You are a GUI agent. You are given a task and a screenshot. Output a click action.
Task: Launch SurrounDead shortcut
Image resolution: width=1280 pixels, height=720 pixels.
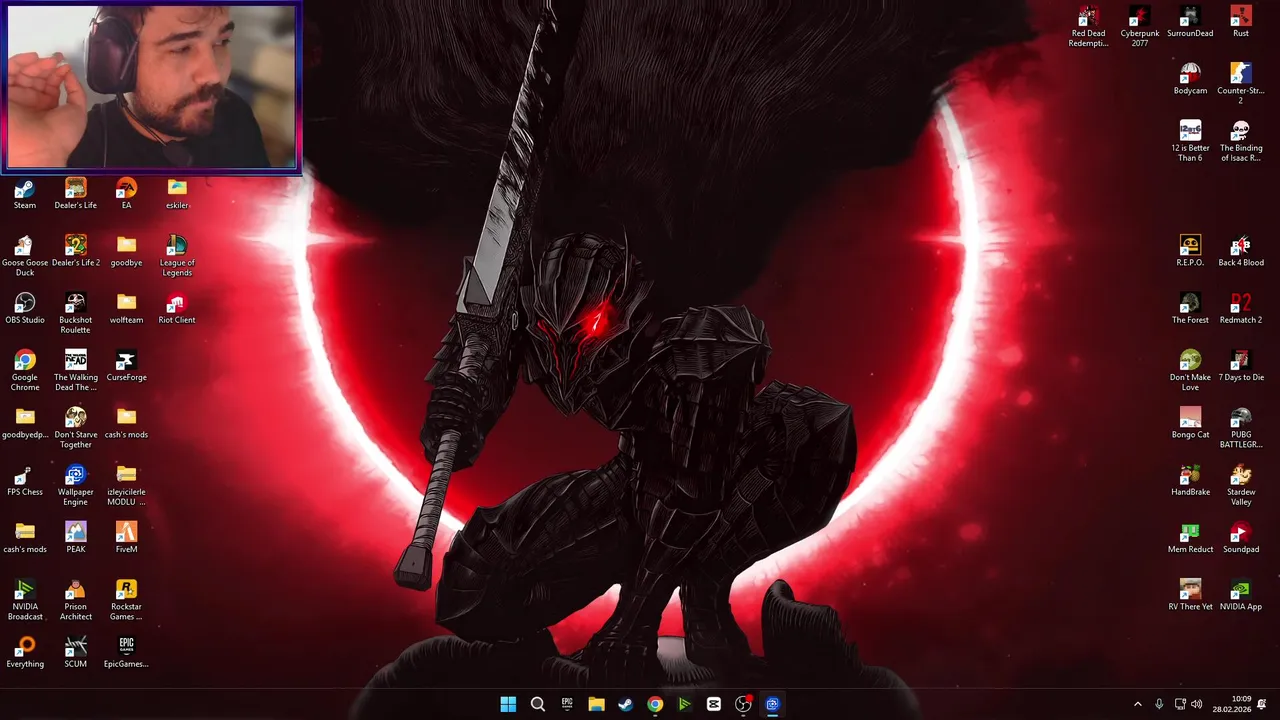(1190, 22)
